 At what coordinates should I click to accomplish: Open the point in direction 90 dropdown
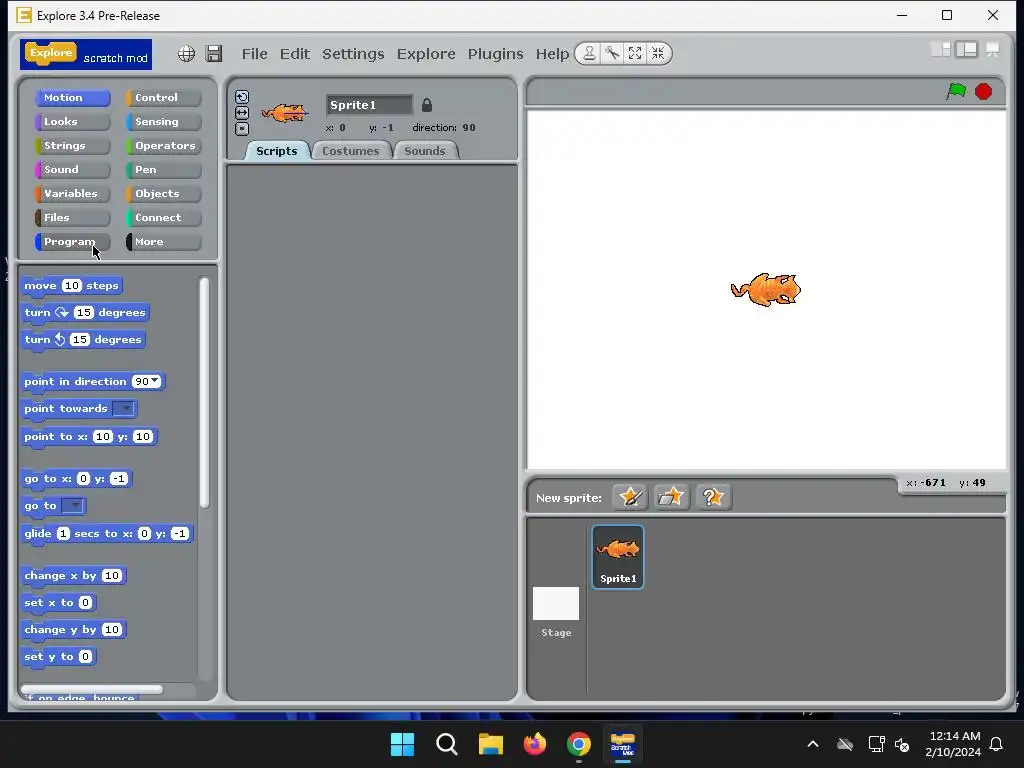[x=155, y=381]
